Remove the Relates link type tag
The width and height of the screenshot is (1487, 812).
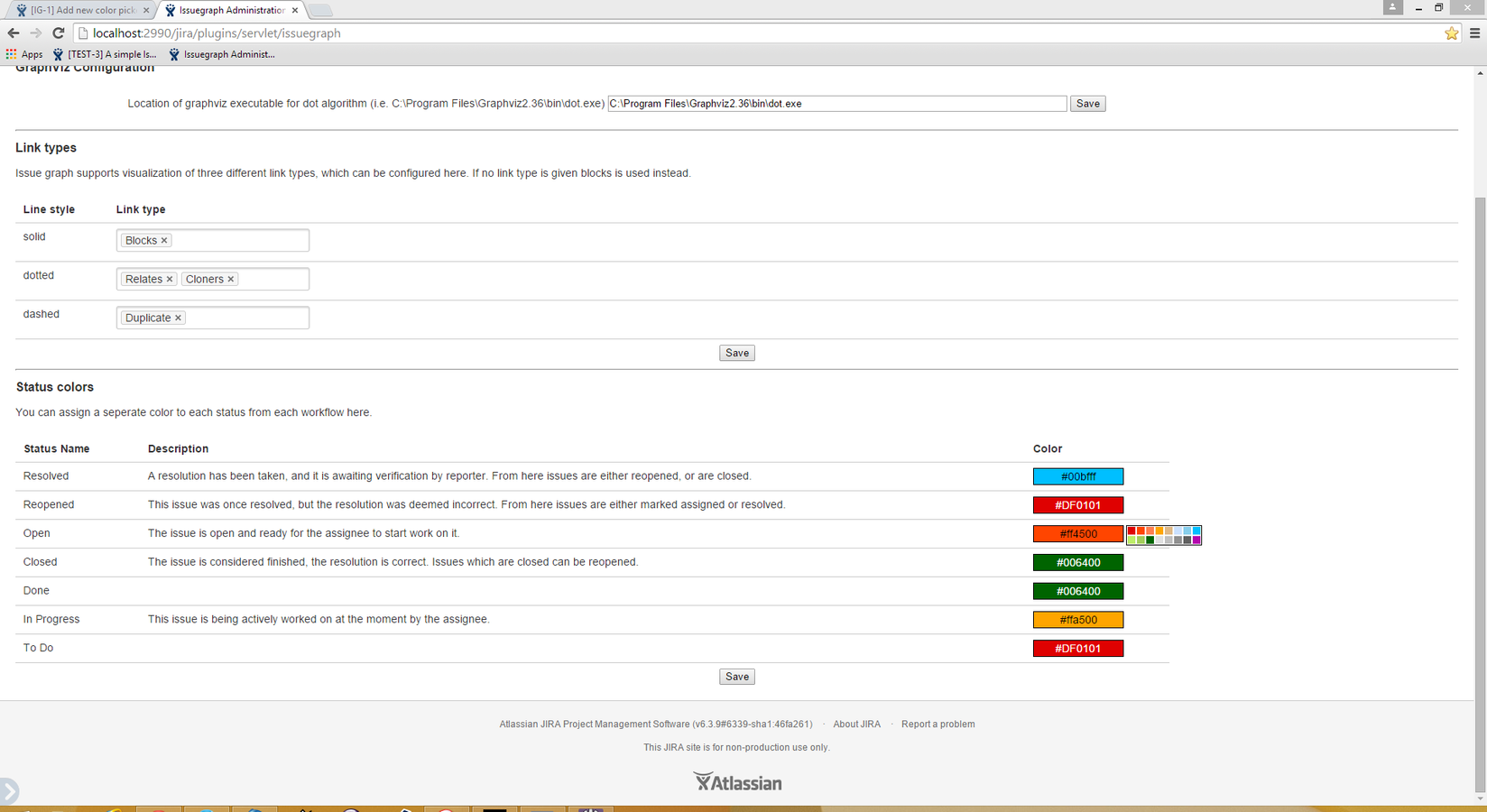(170, 280)
